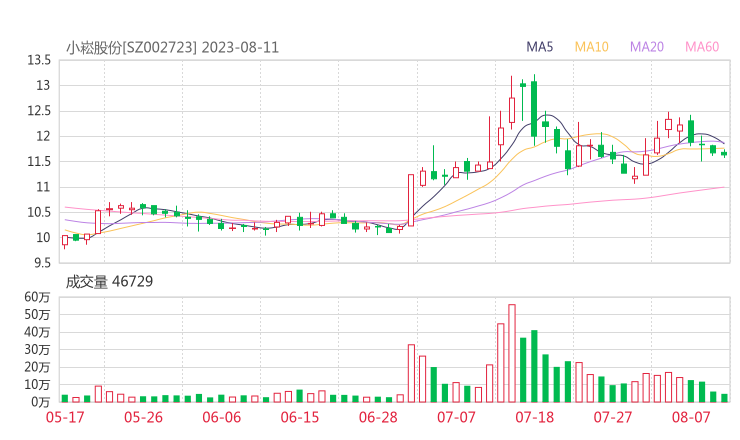Click the MA60 legend entry

(x=701, y=47)
